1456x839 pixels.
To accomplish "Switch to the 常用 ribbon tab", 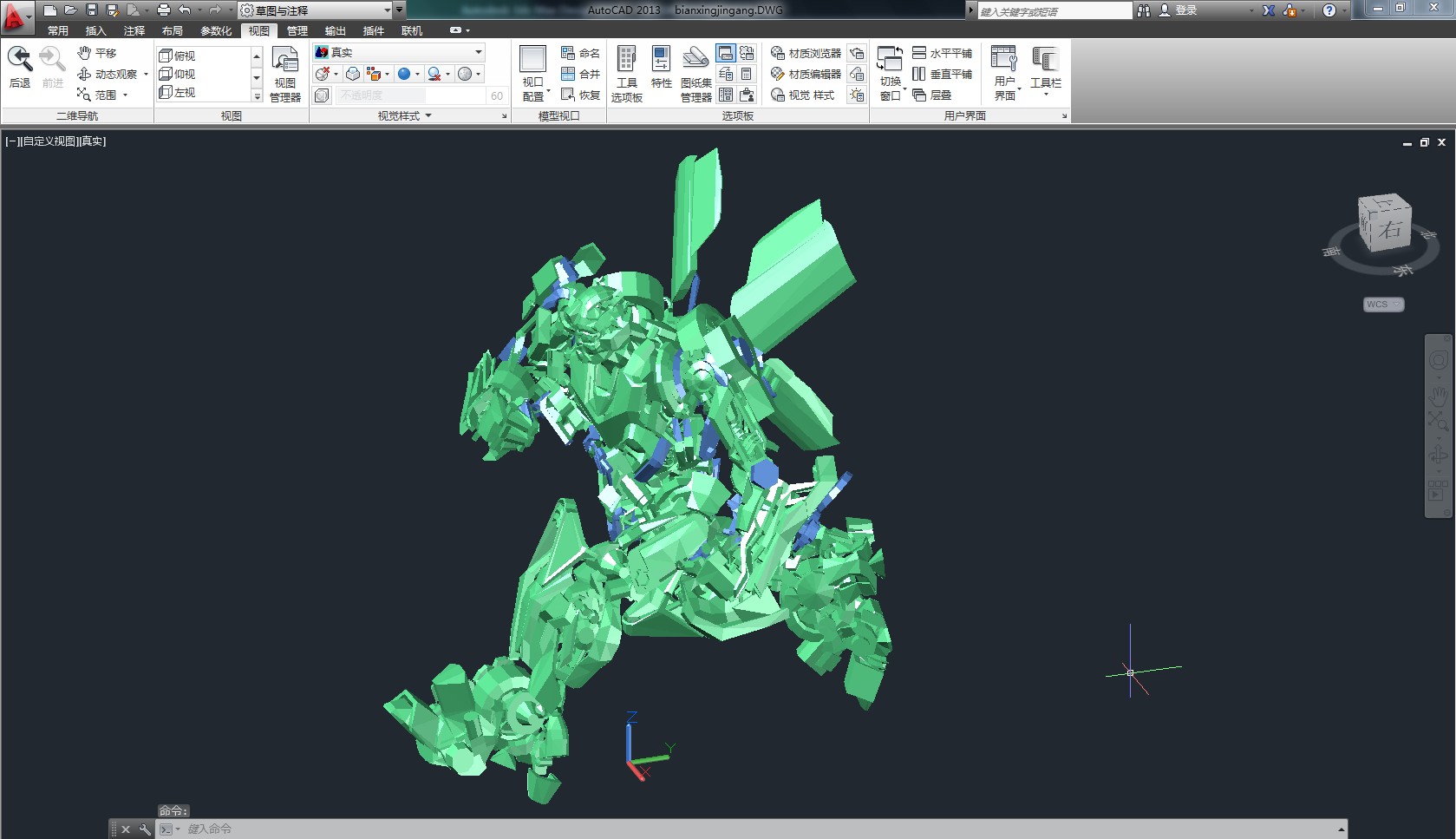I will [x=58, y=30].
